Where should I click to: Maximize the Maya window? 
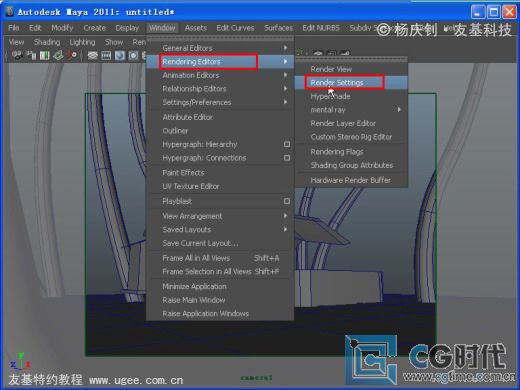pos(494,12)
